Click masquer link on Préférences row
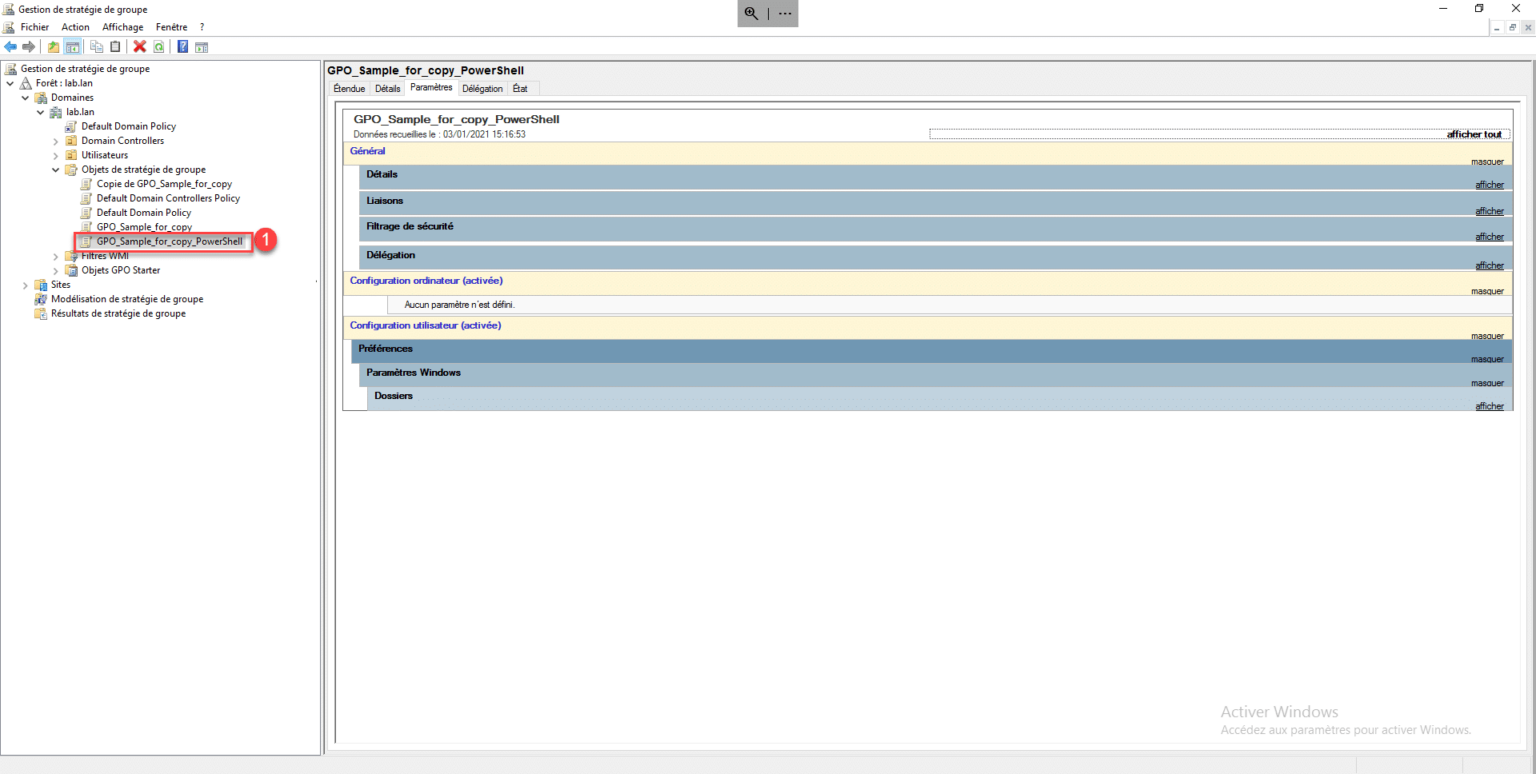1536x774 pixels. 1487,359
